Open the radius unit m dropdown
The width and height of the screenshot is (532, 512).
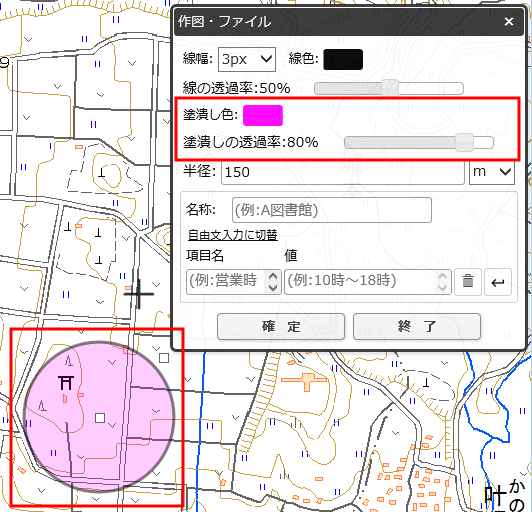[492, 172]
